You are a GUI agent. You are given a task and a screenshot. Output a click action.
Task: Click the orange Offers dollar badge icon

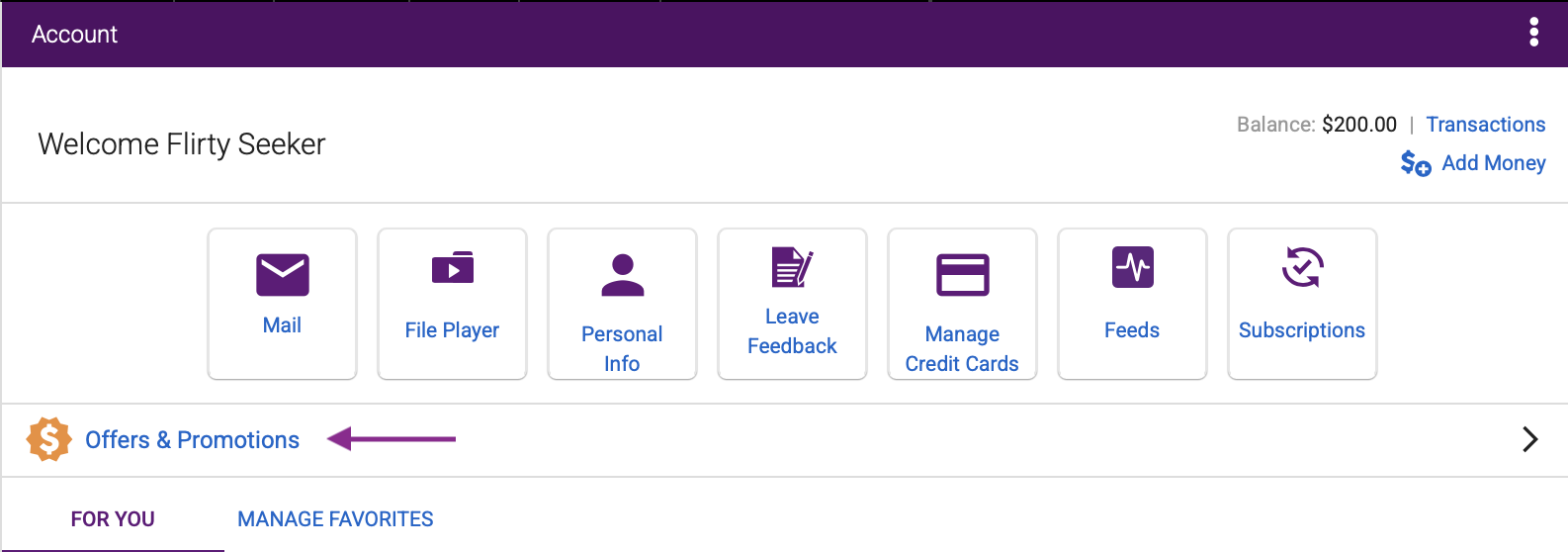point(48,439)
